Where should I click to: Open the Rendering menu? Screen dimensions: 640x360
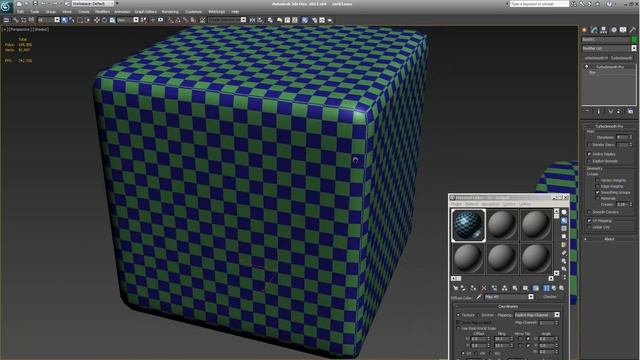tap(170, 11)
